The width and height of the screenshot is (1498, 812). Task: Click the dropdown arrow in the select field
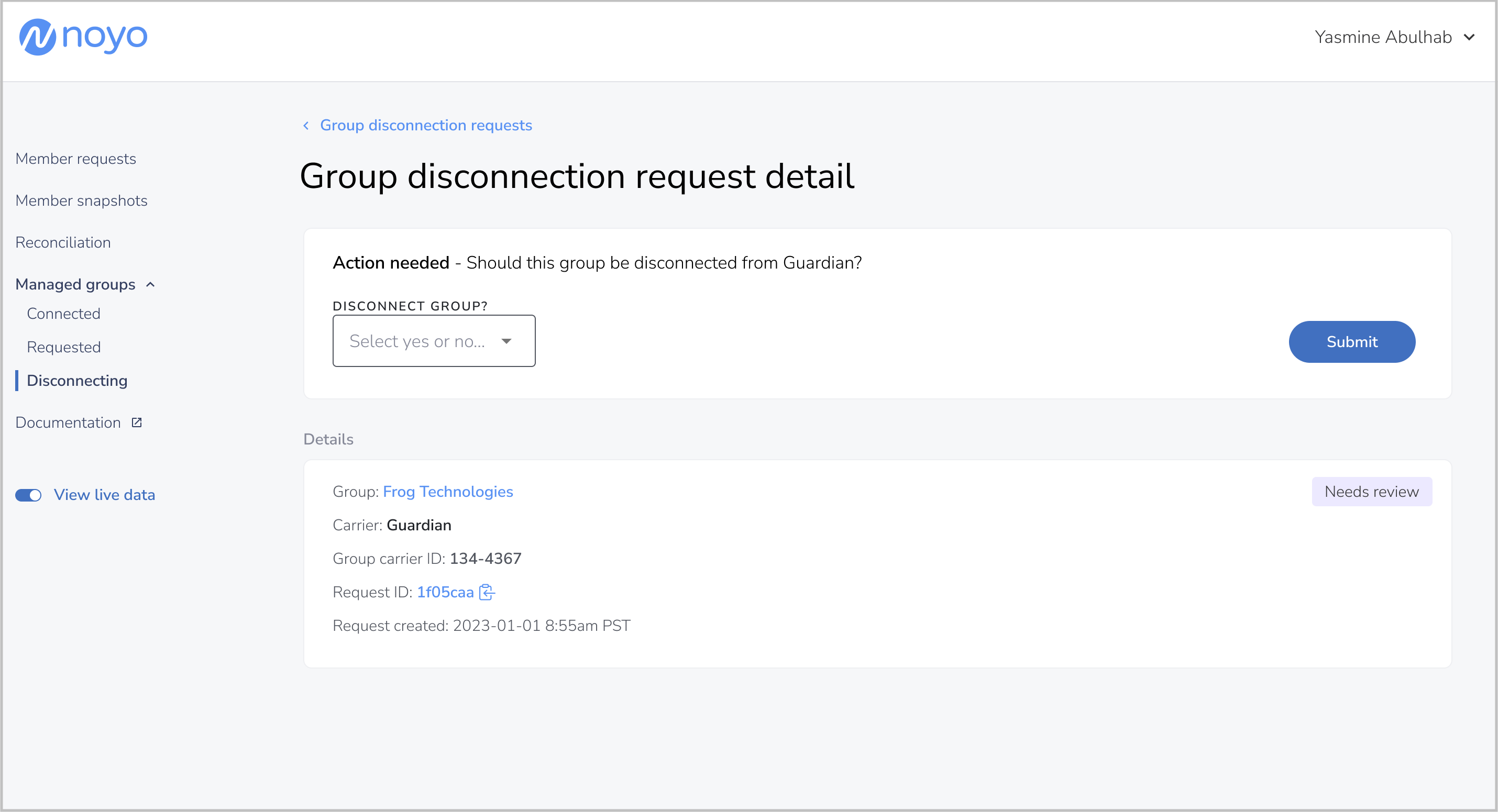click(x=506, y=341)
